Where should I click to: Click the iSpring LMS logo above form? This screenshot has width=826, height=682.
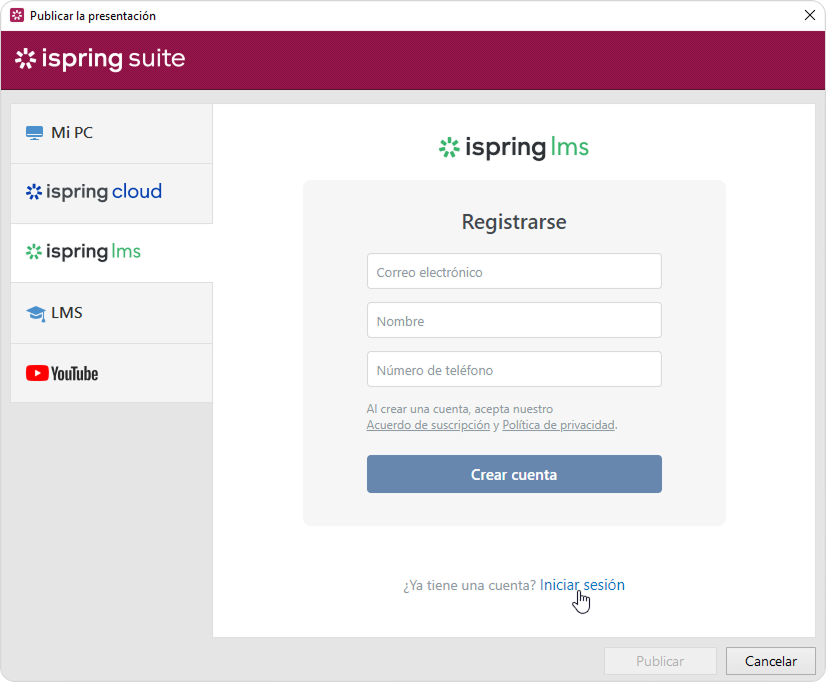(514, 148)
